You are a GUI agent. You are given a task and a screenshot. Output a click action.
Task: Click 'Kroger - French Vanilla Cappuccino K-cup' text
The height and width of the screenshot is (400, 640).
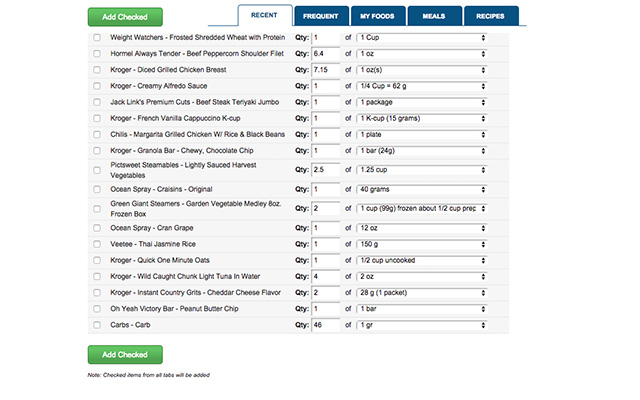pos(175,118)
